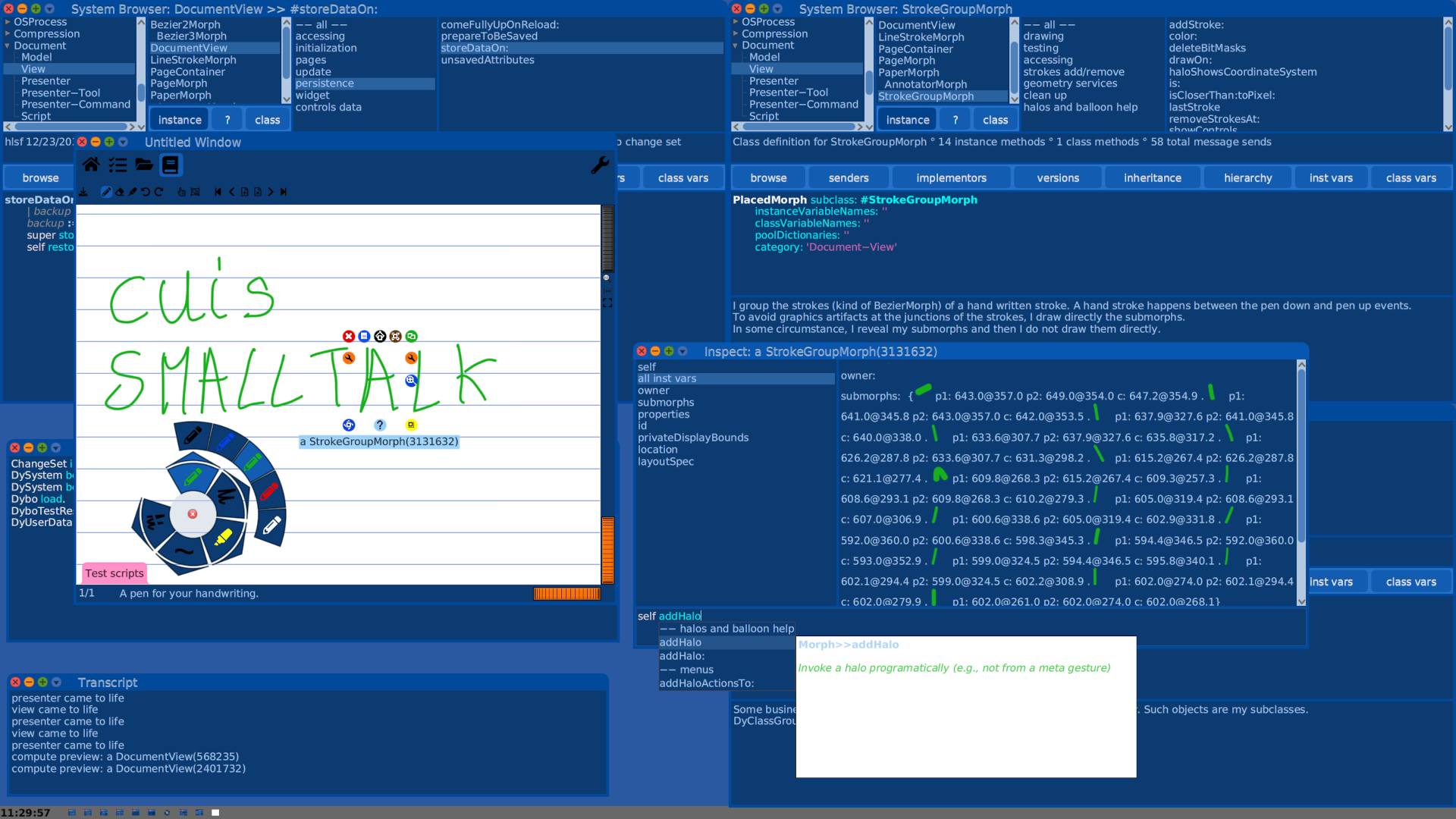Pick the blue pen in radial palette

[x=225, y=442]
